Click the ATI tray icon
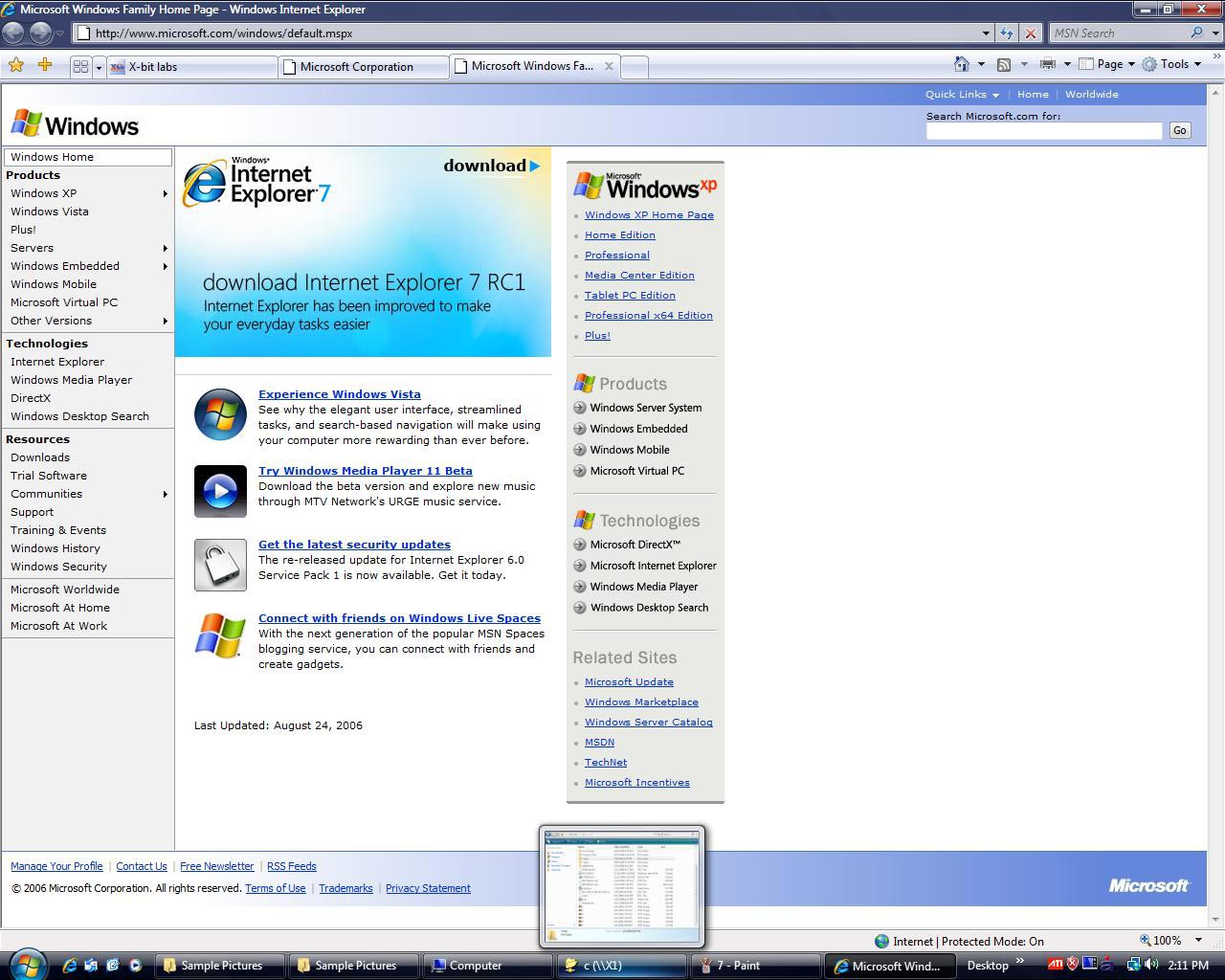The image size is (1225, 980). pos(1055,965)
